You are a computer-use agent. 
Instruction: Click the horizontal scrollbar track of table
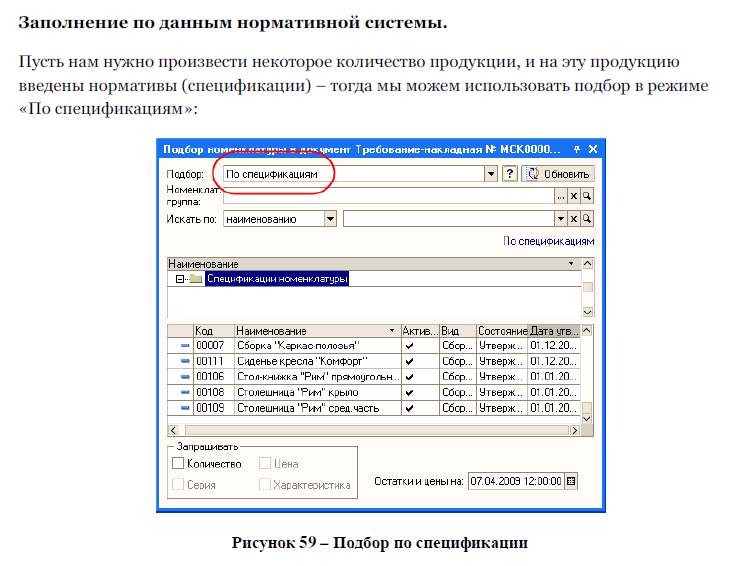tap(375, 430)
